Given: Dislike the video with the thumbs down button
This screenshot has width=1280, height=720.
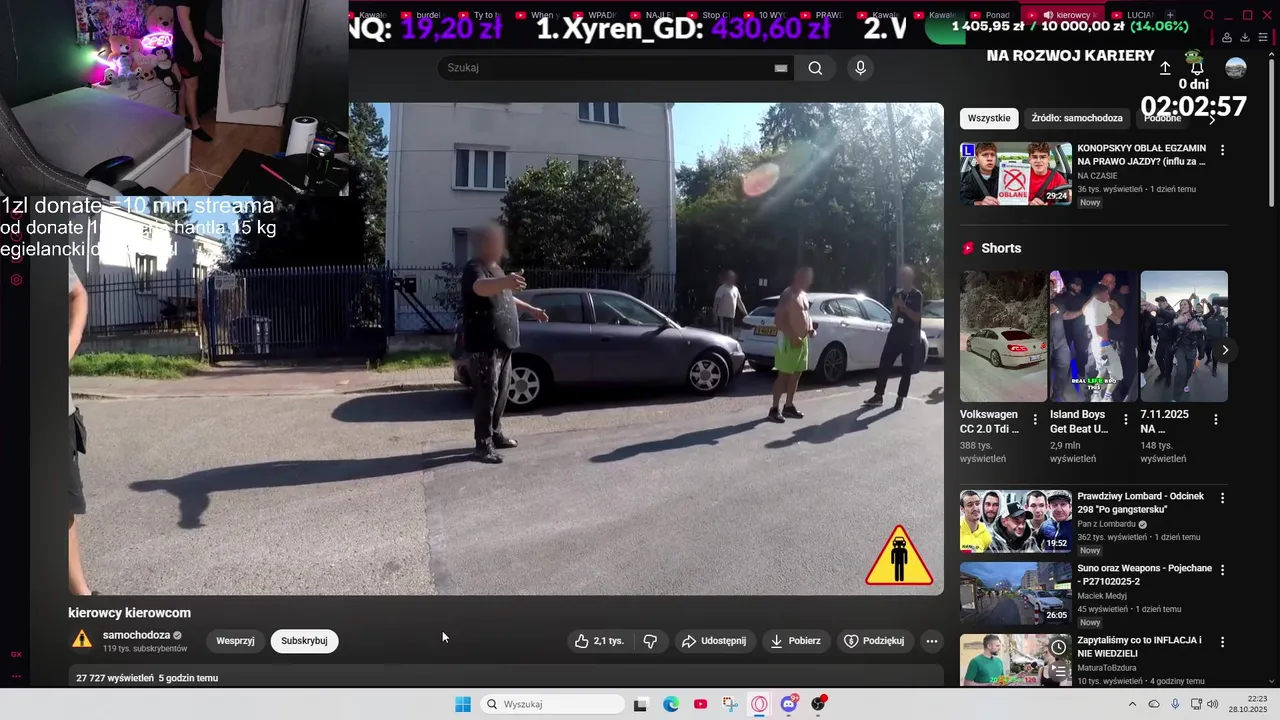Looking at the screenshot, I should pyautogui.click(x=650, y=641).
